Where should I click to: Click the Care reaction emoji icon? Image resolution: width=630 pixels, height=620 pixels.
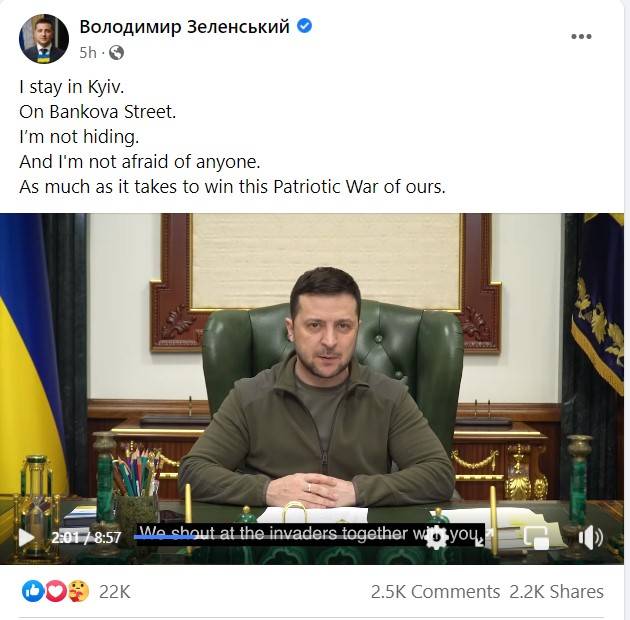click(78, 591)
